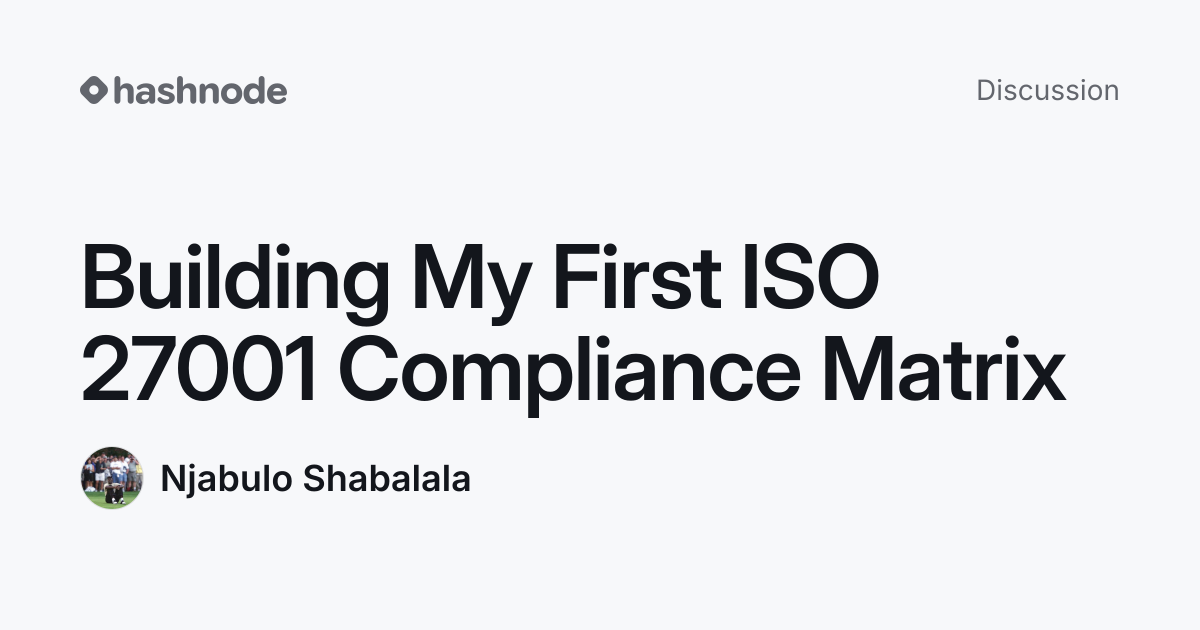View the Njabulo Shabalala author byline
This screenshot has height=630, width=1200.
coord(275,478)
